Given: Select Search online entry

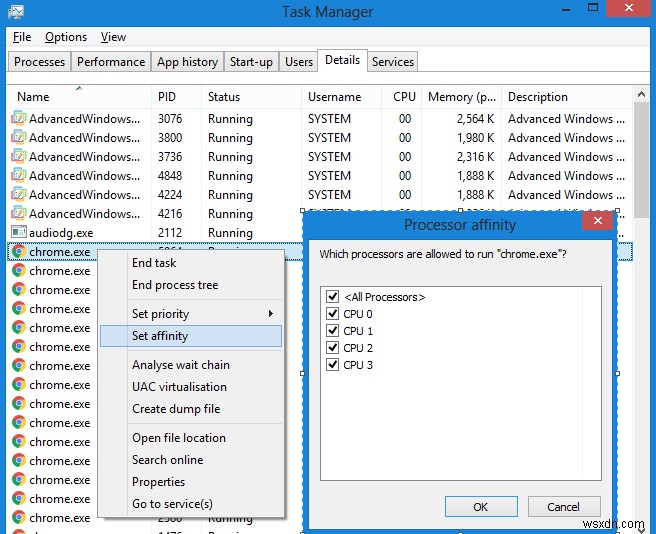Looking at the screenshot, I should (191, 460).
